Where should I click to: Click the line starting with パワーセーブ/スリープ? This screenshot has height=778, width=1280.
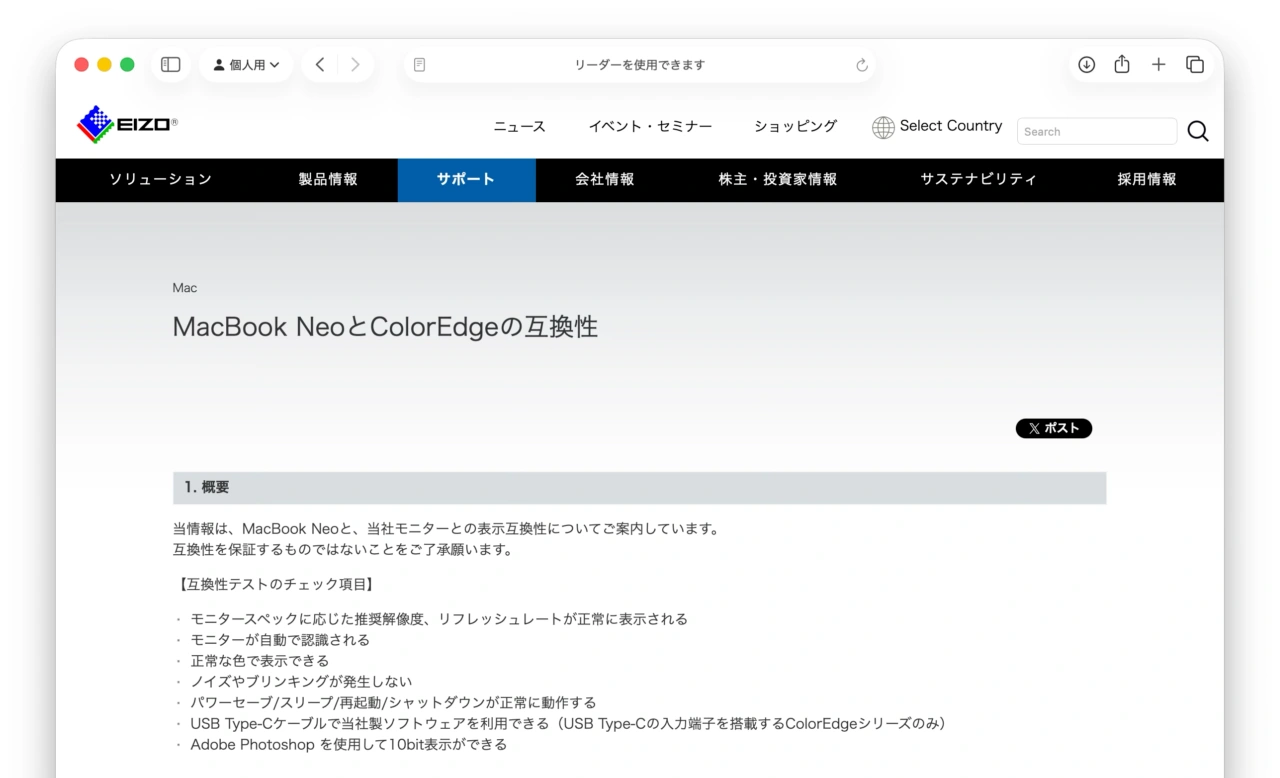tap(393, 703)
